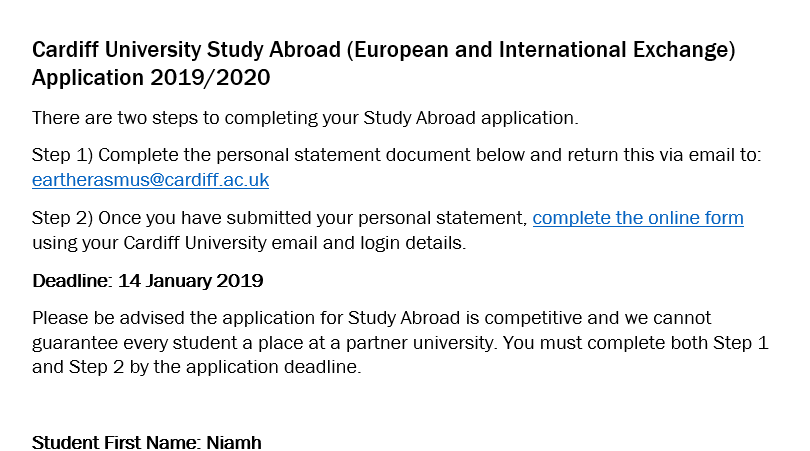
Task: Follow the 'complete the online form' link
Action: tap(638, 217)
